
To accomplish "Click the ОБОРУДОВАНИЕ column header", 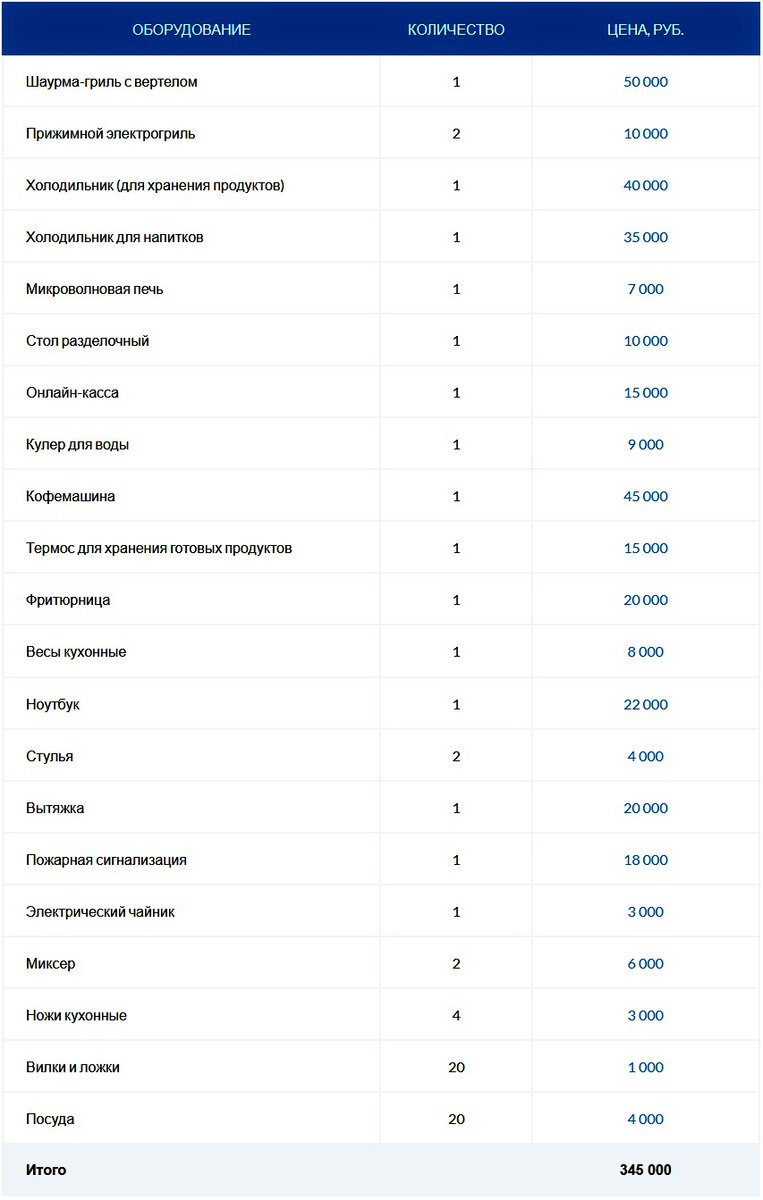I will pyautogui.click(x=191, y=30).
